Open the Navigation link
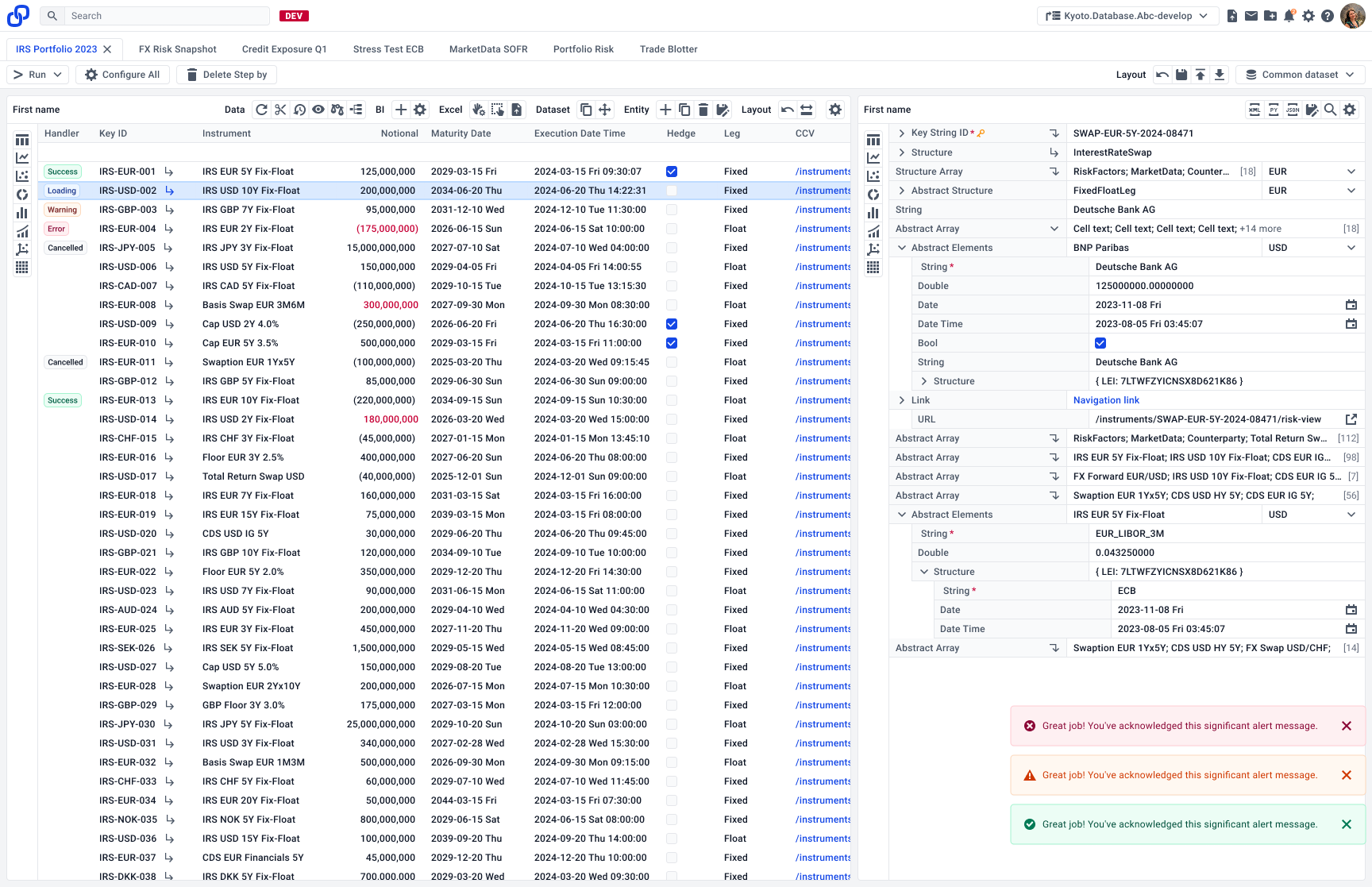This screenshot has width=1372, height=887. click(1106, 400)
